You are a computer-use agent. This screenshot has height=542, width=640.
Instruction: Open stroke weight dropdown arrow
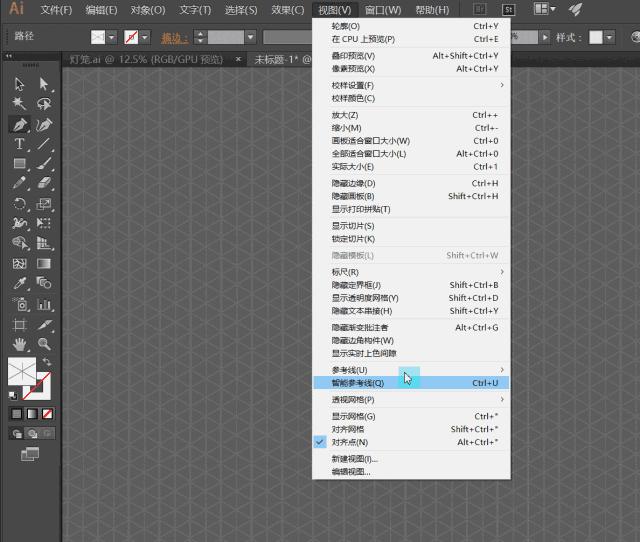click(x=251, y=38)
